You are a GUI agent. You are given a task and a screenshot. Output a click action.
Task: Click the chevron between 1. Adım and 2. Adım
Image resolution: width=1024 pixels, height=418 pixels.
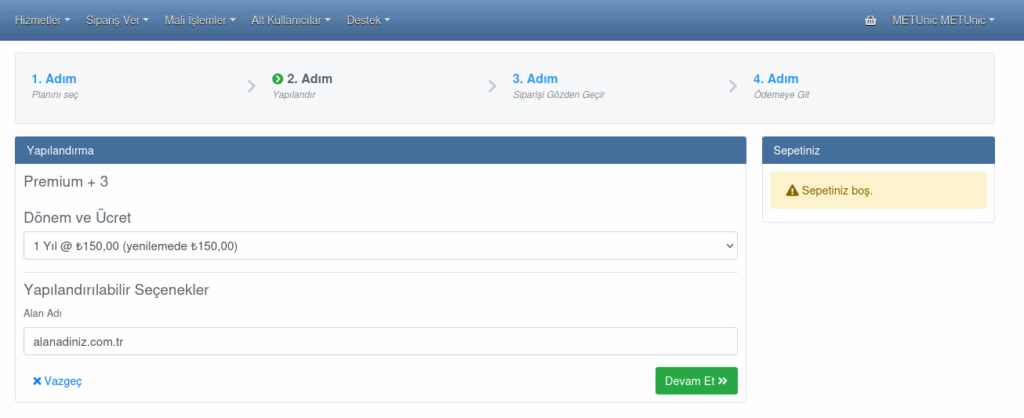(x=252, y=86)
